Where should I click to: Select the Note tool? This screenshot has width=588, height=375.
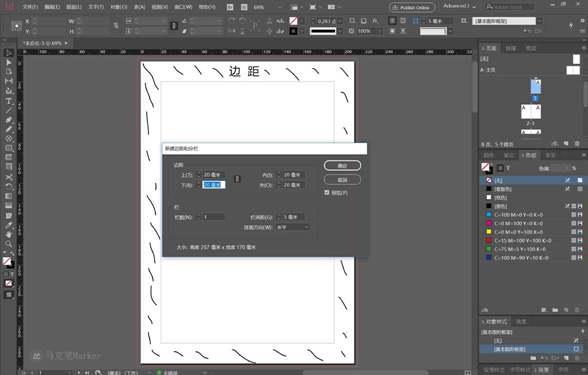(x=8, y=216)
